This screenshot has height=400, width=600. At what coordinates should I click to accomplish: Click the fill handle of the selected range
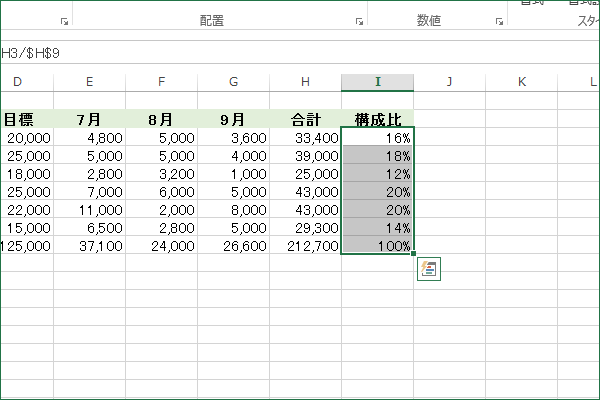pyautogui.click(x=413, y=253)
